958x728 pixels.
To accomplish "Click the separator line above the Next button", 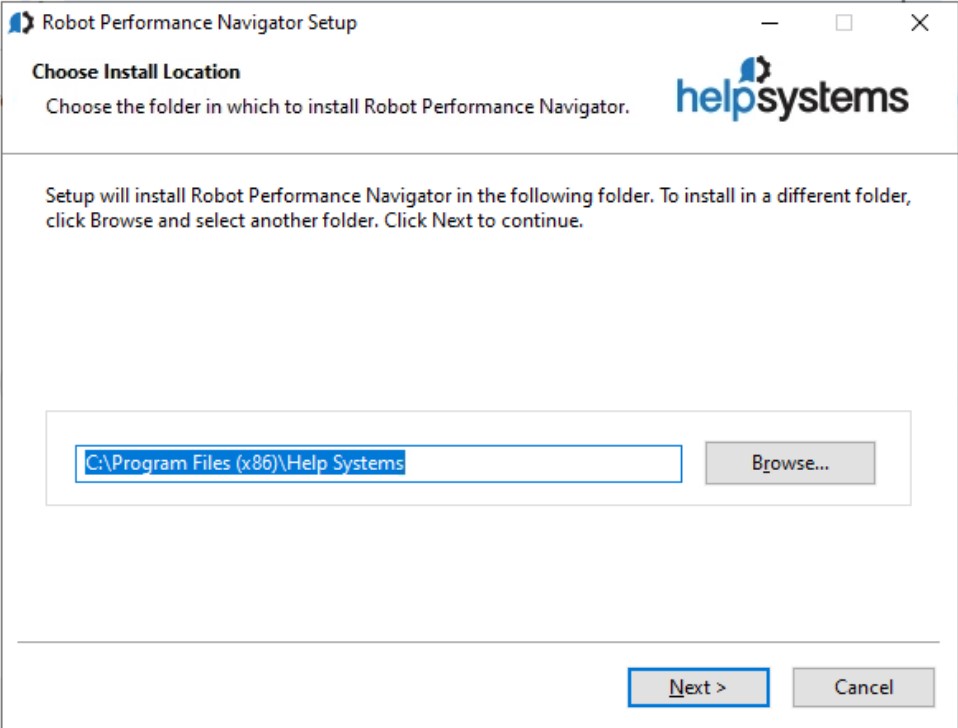I will coord(478,642).
